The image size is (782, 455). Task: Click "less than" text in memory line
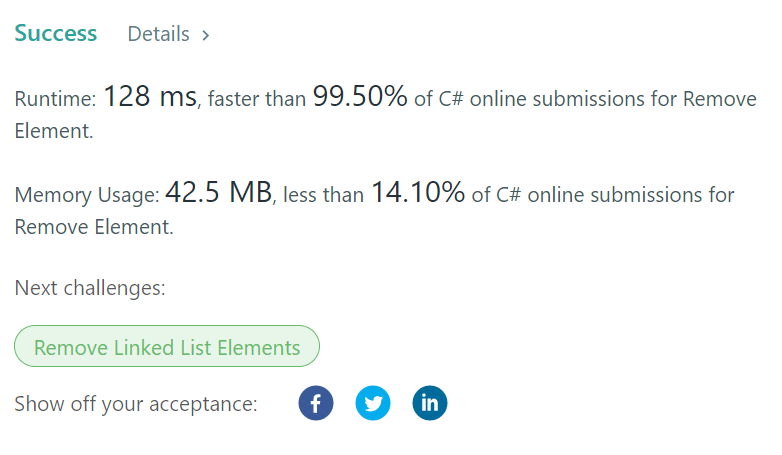[323, 195]
